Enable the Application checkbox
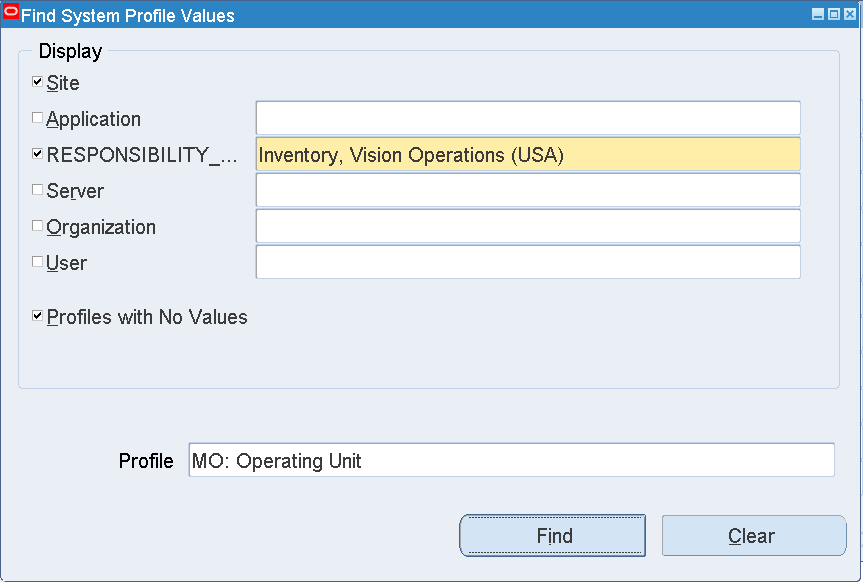Image resolution: width=863 pixels, height=582 pixels. point(38,118)
